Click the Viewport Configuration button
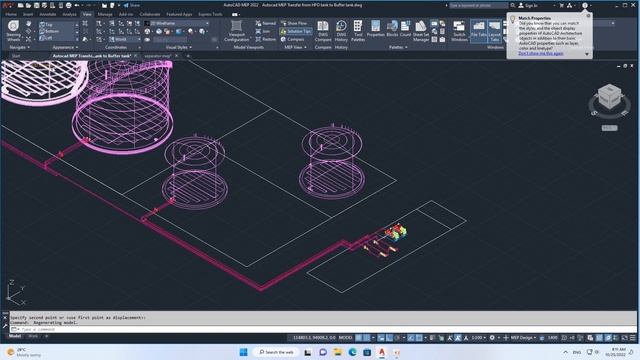The height and width of the screenshot is (360, 640). tap(236, 31)
